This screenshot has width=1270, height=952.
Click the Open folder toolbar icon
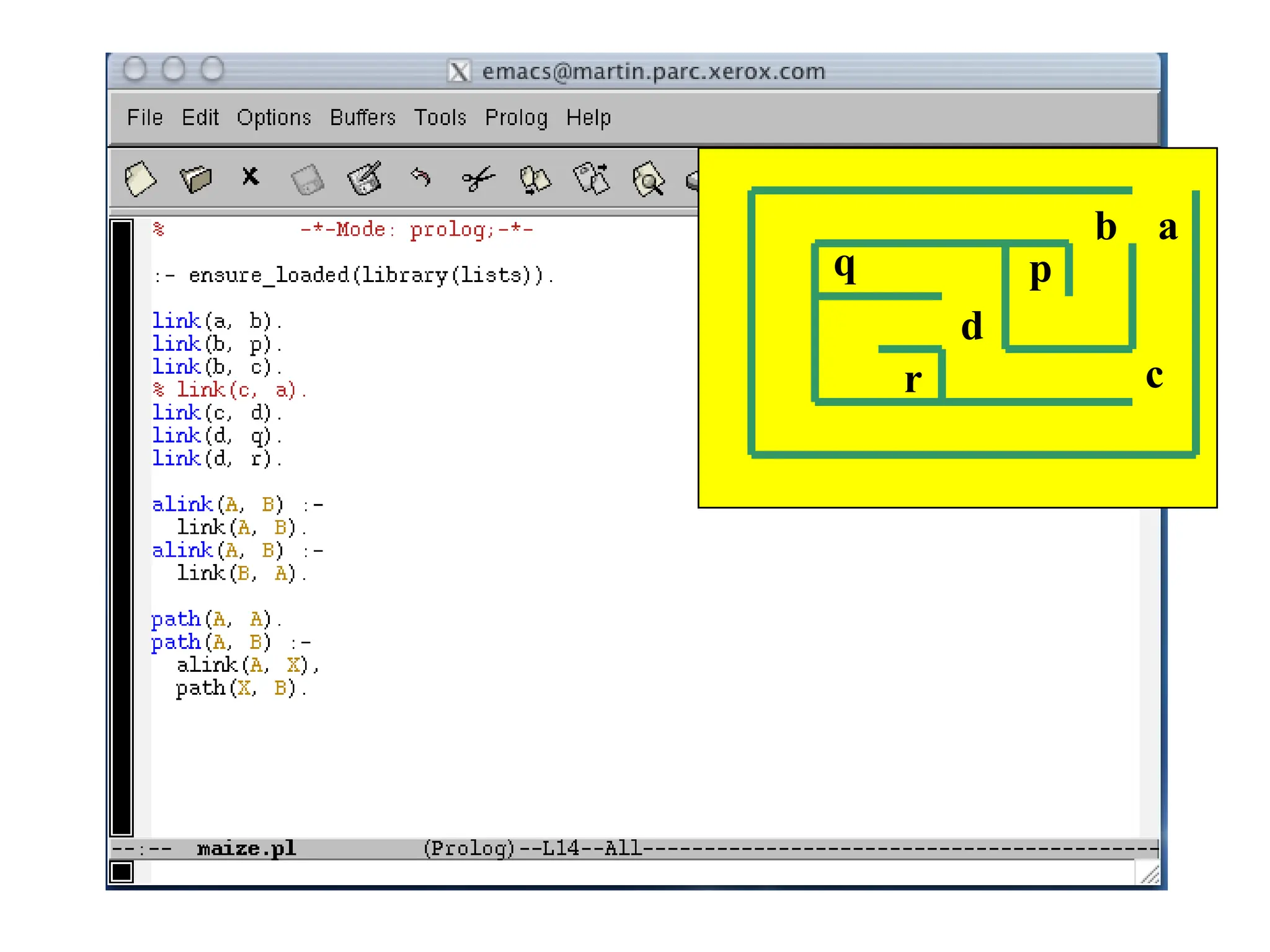point(196,180)
